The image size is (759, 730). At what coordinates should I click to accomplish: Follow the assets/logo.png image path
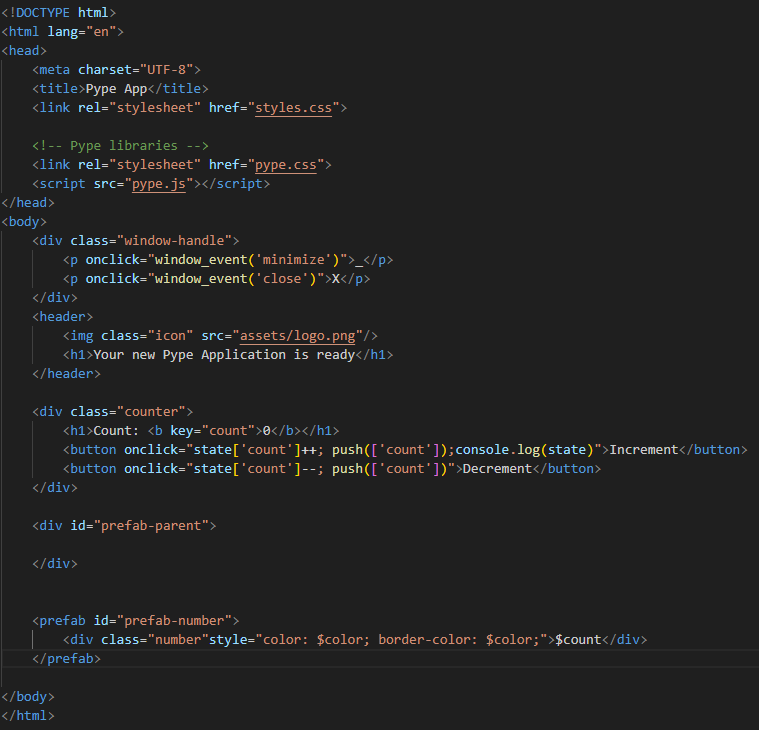297,335
